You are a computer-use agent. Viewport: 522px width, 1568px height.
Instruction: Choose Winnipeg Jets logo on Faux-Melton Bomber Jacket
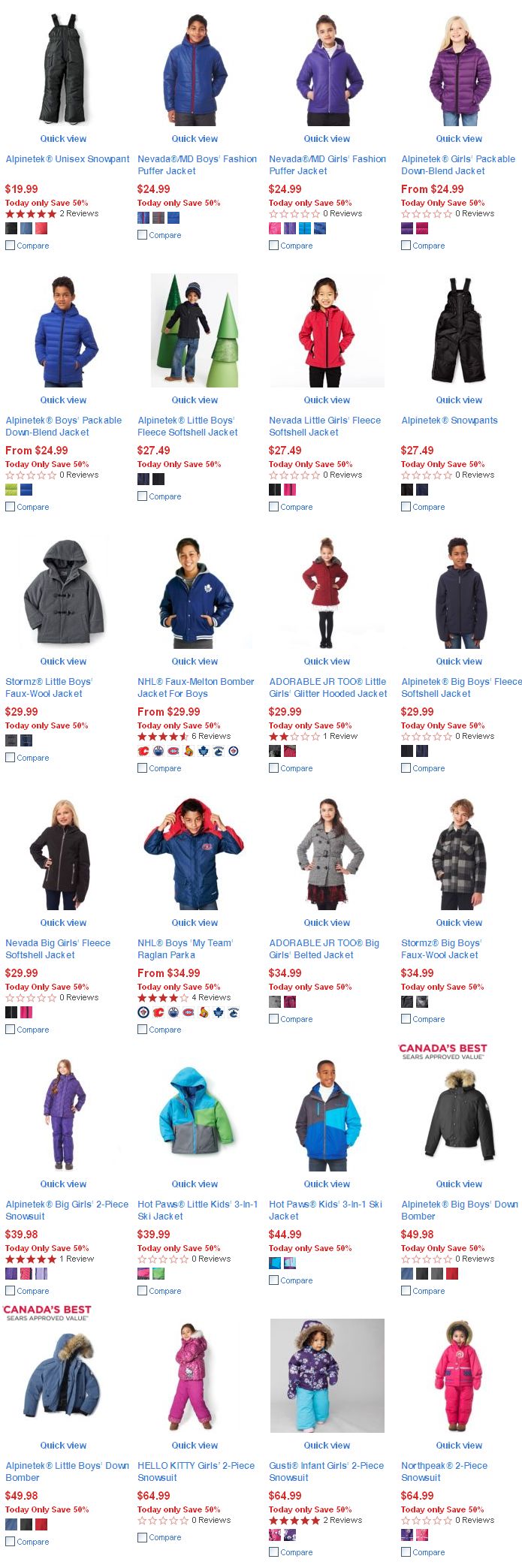(x=234, y=751)
